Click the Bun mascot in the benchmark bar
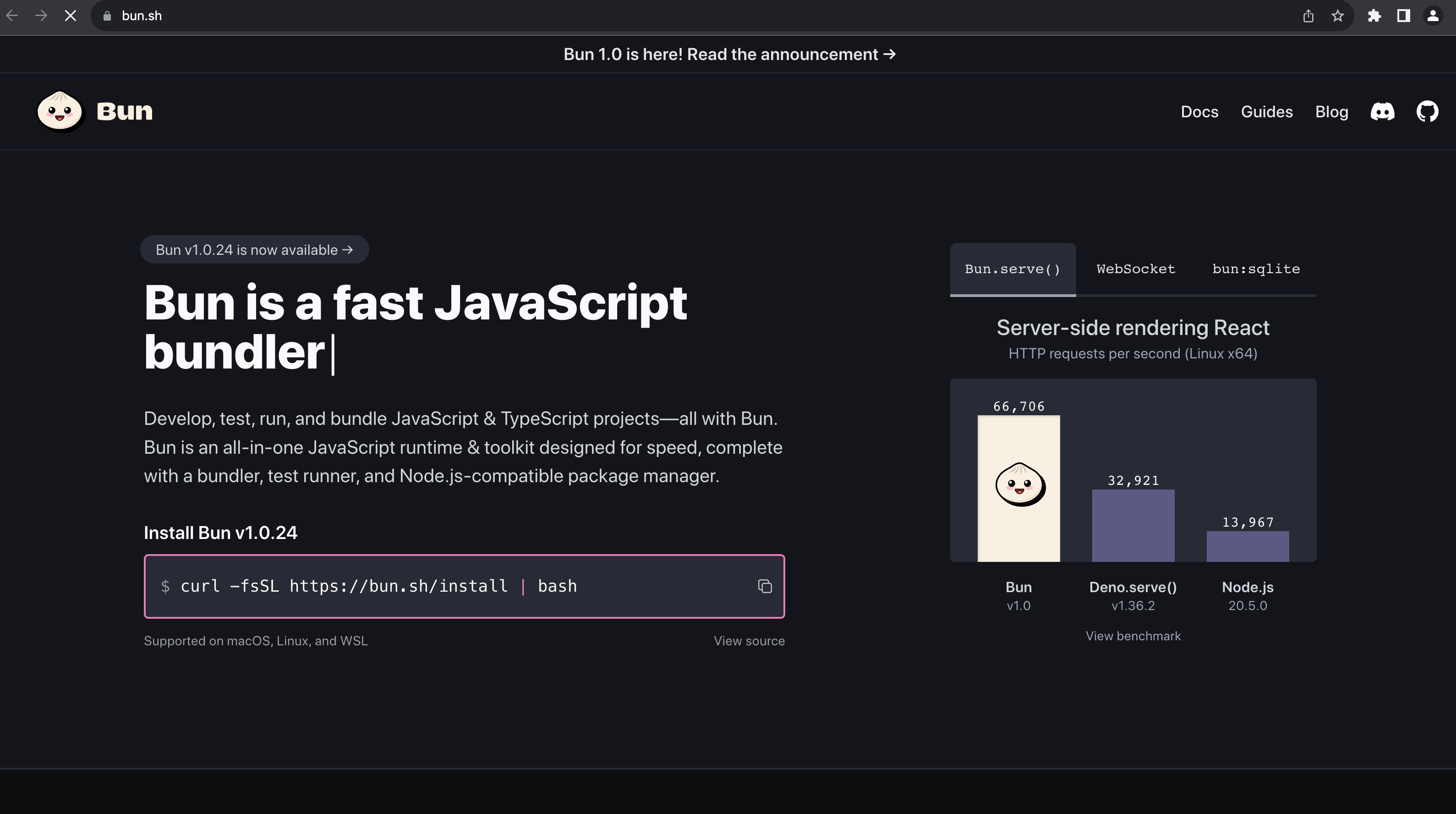Image resolution: width=1456 pixels, height=814 pixels. [1020, 484]
